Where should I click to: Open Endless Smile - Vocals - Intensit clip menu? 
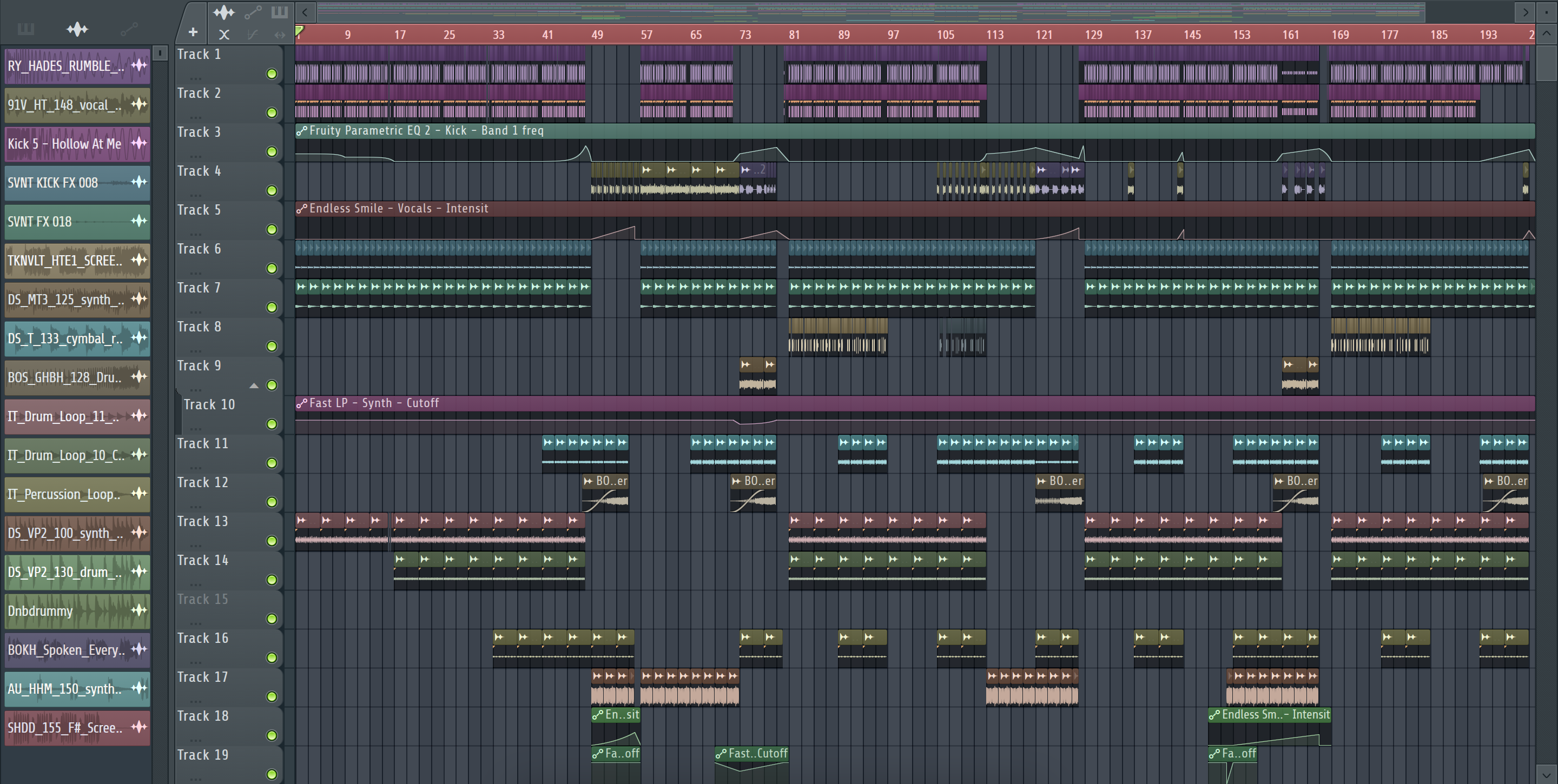pos(302,209)
